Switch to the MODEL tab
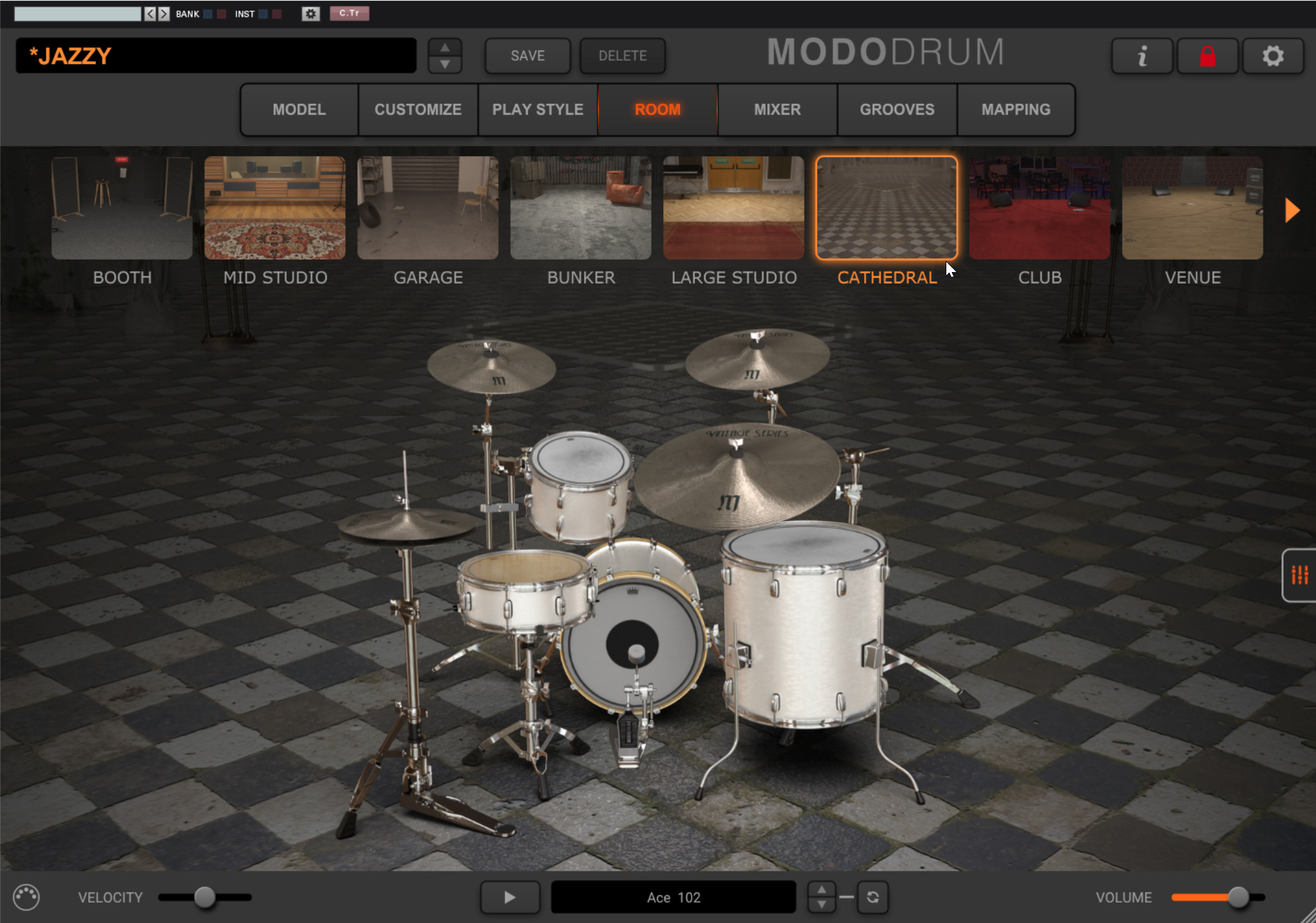1316x923 pixels. 299,110
